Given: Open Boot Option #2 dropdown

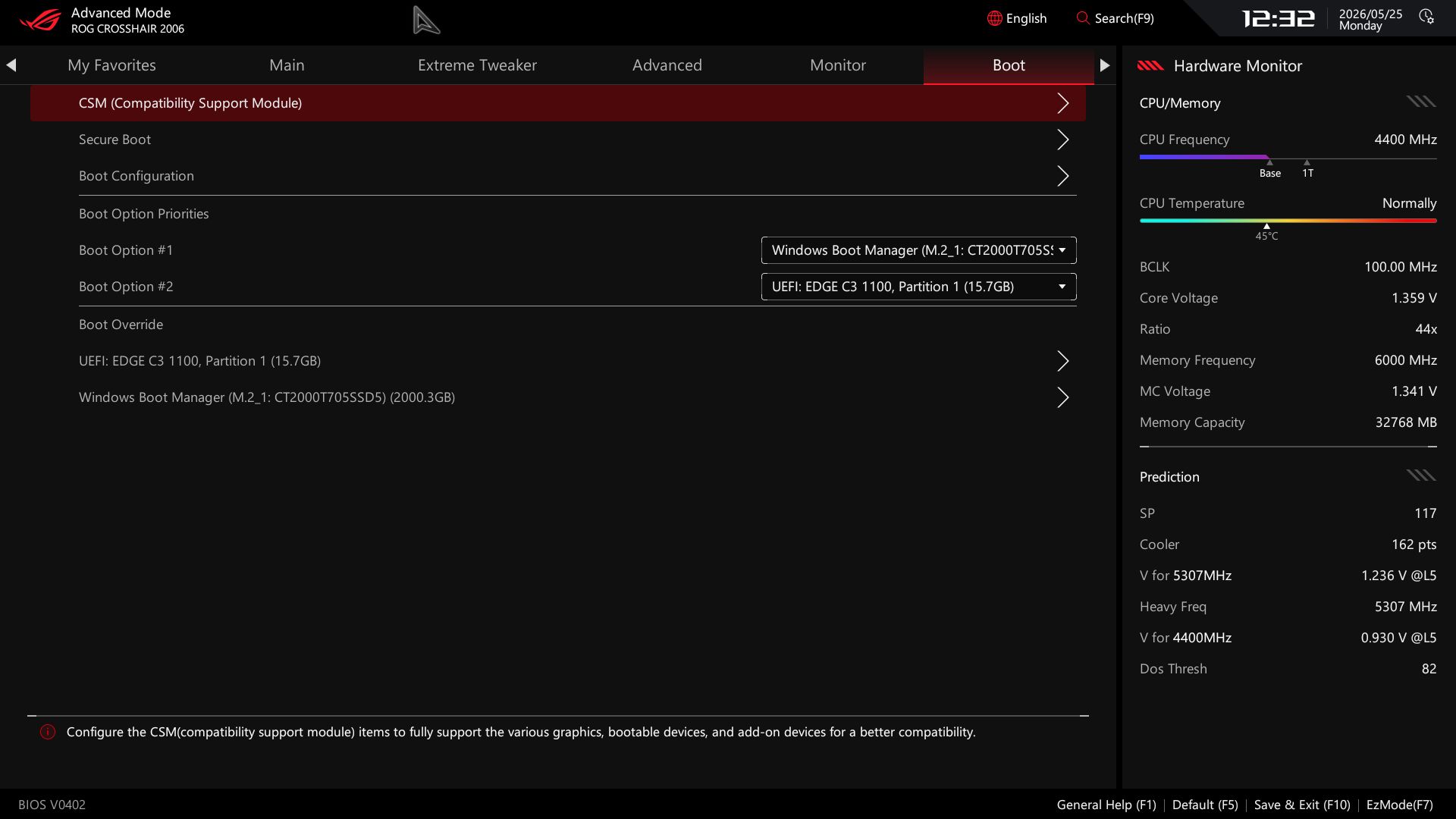Looking at the screenshot, I should coord(918,287).
